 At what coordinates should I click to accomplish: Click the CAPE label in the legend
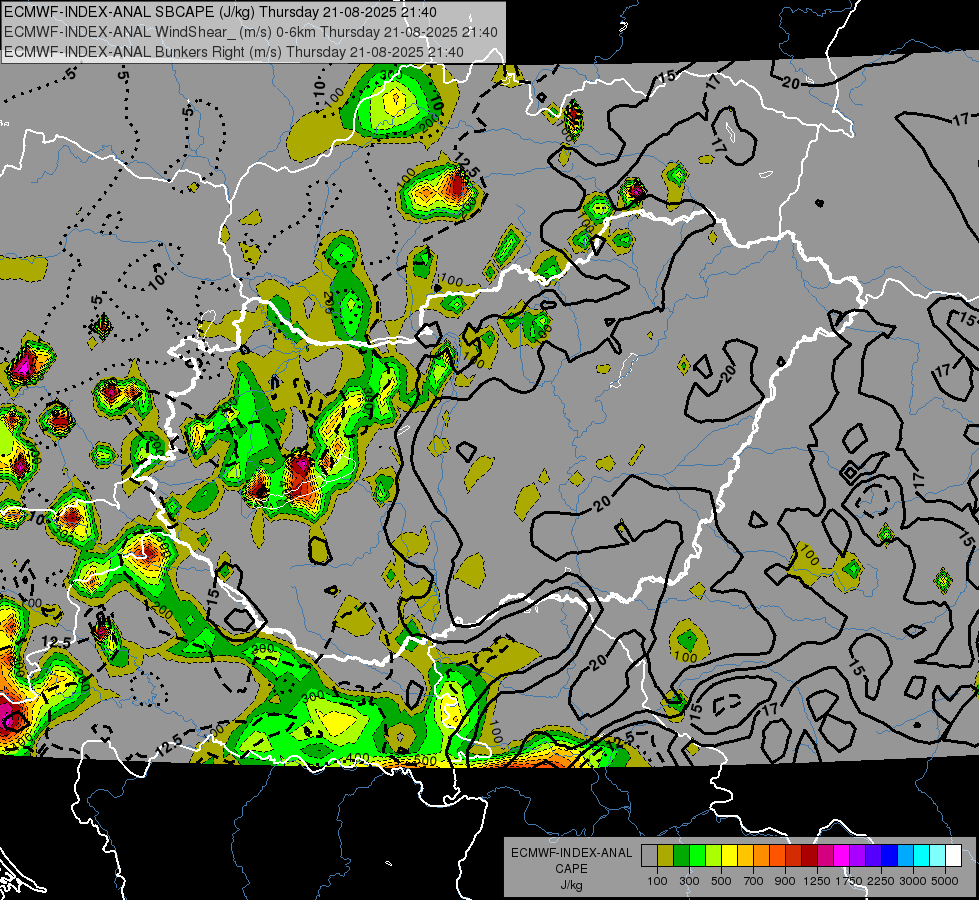(571, 868)
